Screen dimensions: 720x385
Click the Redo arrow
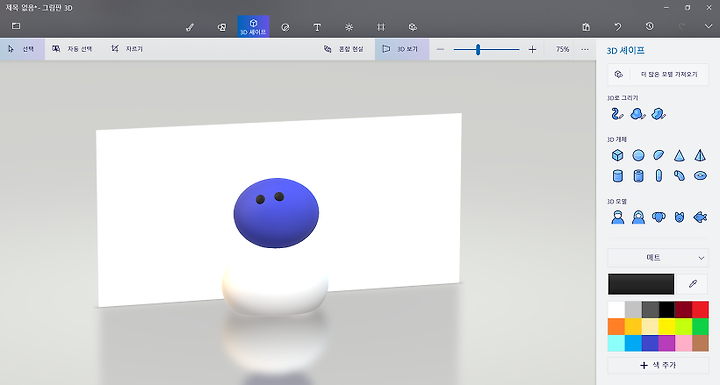pyautogui.click(x=681, y=27)
